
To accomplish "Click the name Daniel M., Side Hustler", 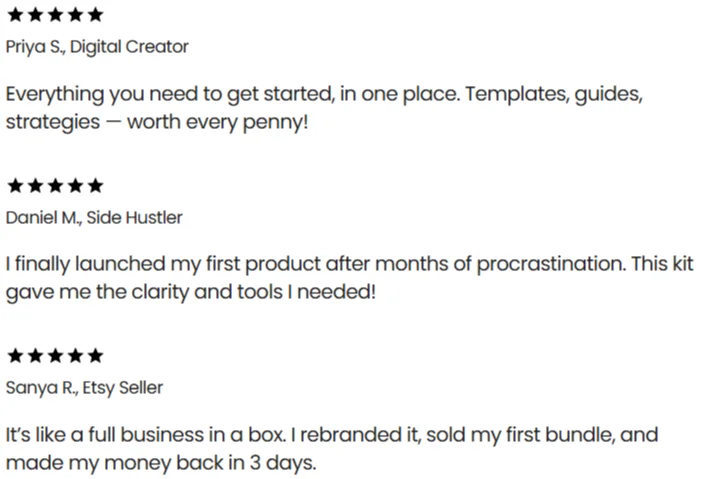I will 94,218.
